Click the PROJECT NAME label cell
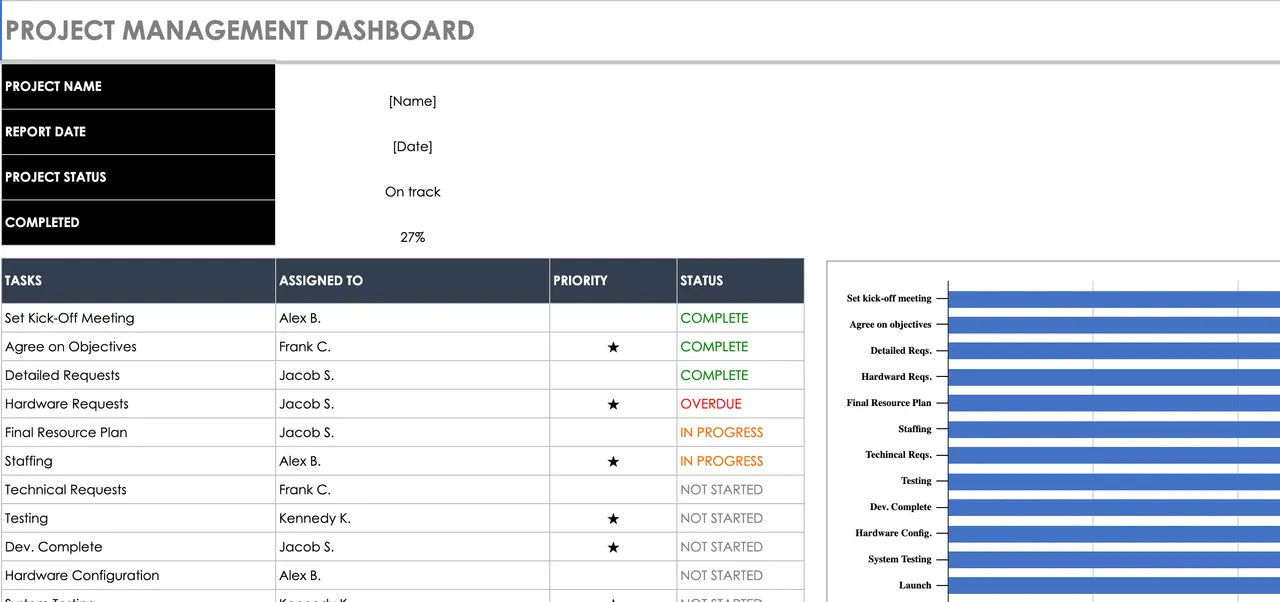 [138, 86]
